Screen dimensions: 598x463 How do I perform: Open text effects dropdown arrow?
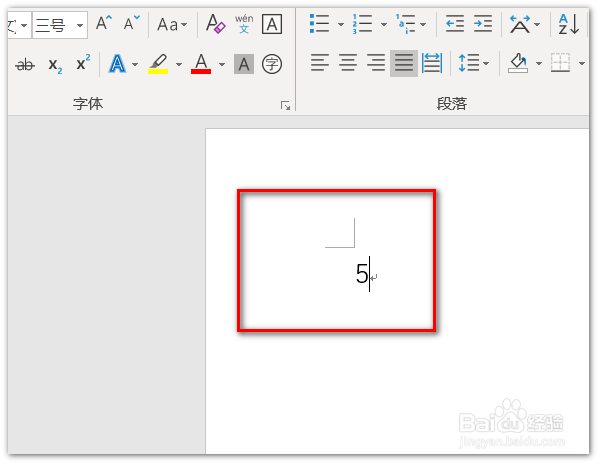coord(135,64)
